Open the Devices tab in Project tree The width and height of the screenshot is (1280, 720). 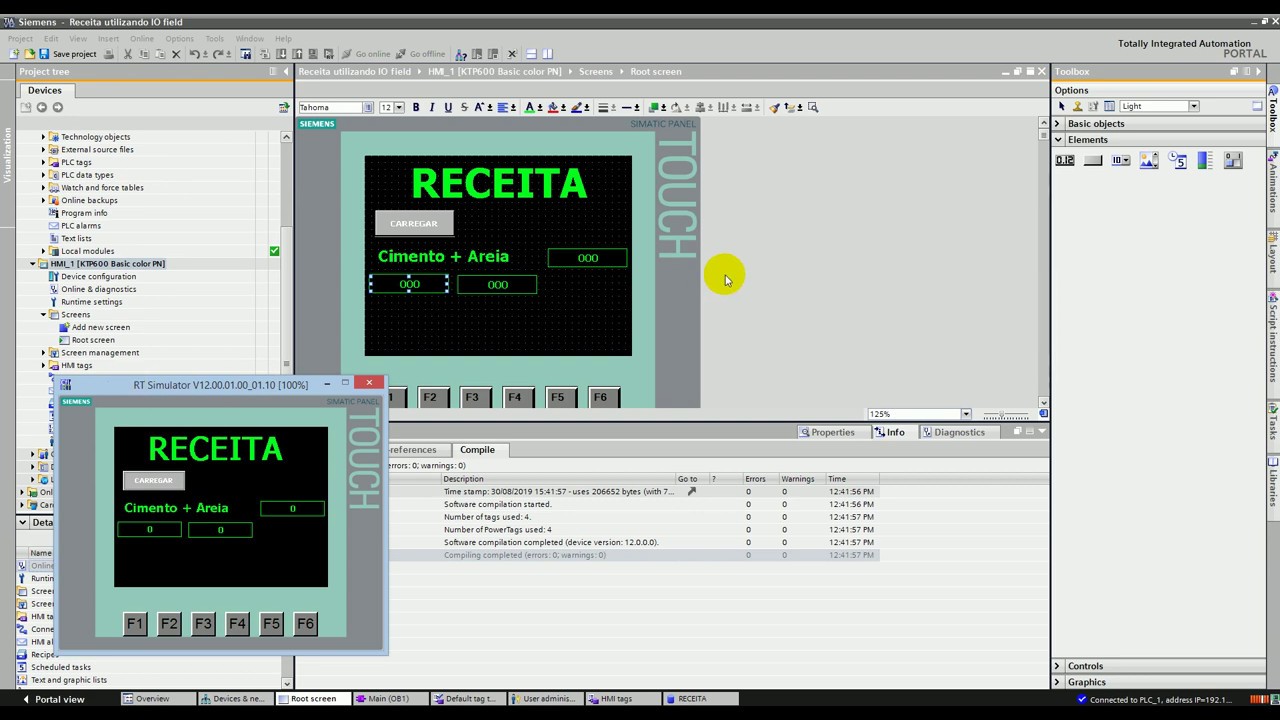[44, 90]
